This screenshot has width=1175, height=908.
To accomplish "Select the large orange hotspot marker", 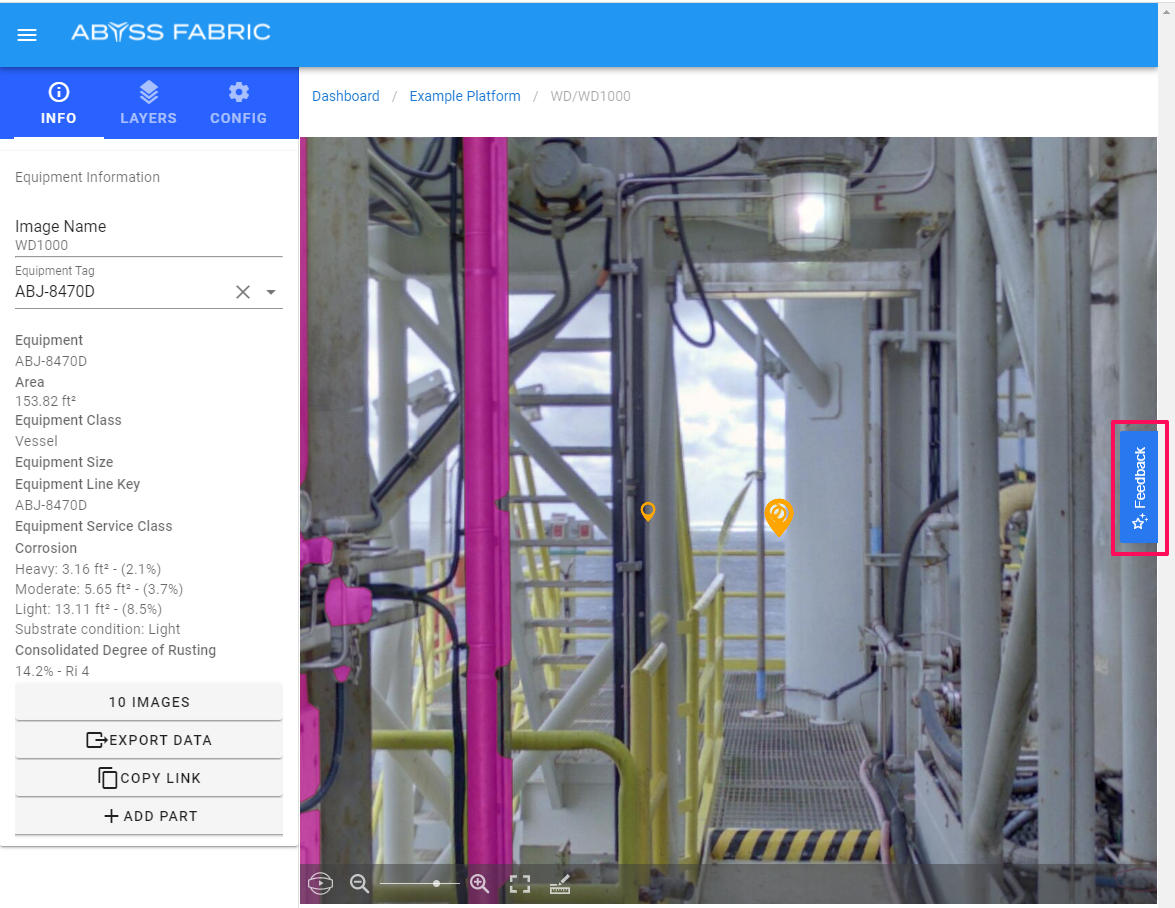I will pyautogui.click(x=778, y=515).
